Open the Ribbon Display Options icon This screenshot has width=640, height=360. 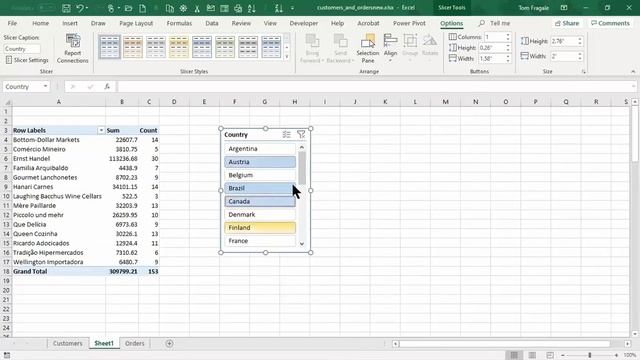point(564,8)
